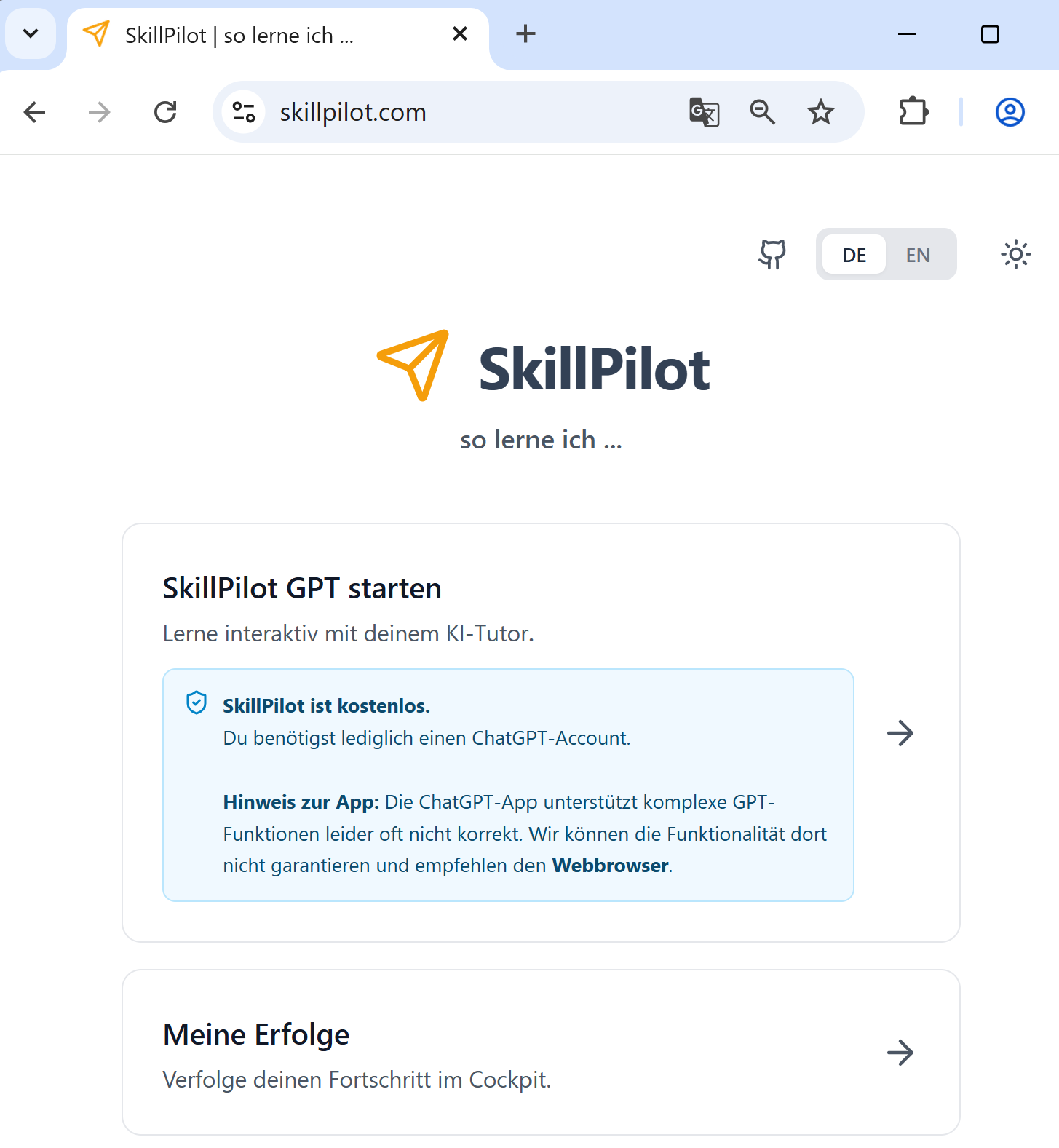Toggle the light/dark theme sun icon
This screenshot has height=1148, width=1059.
(x=1015, y=255)
